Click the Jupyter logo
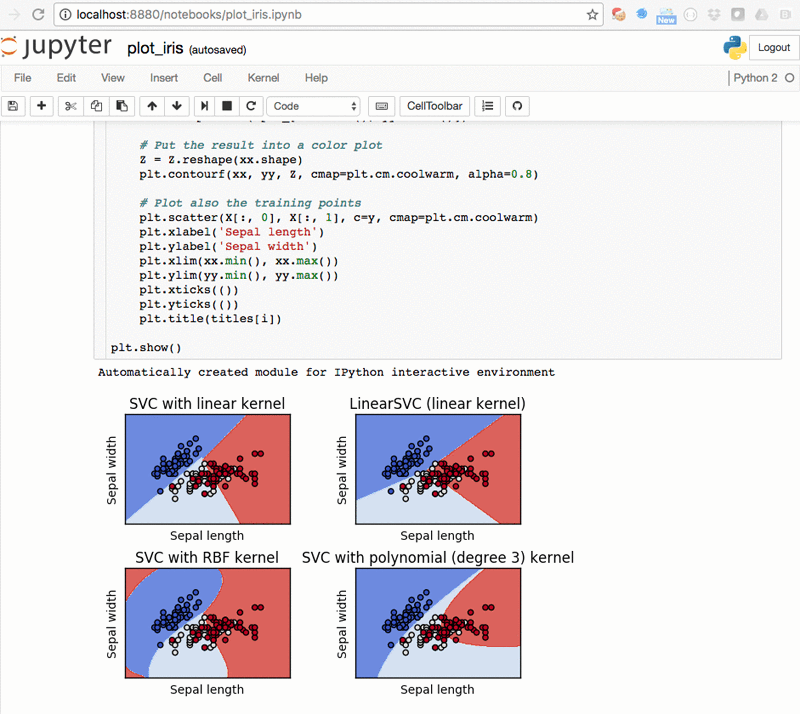This screenshot has height=714, width=800. click(x=56, y=46)
